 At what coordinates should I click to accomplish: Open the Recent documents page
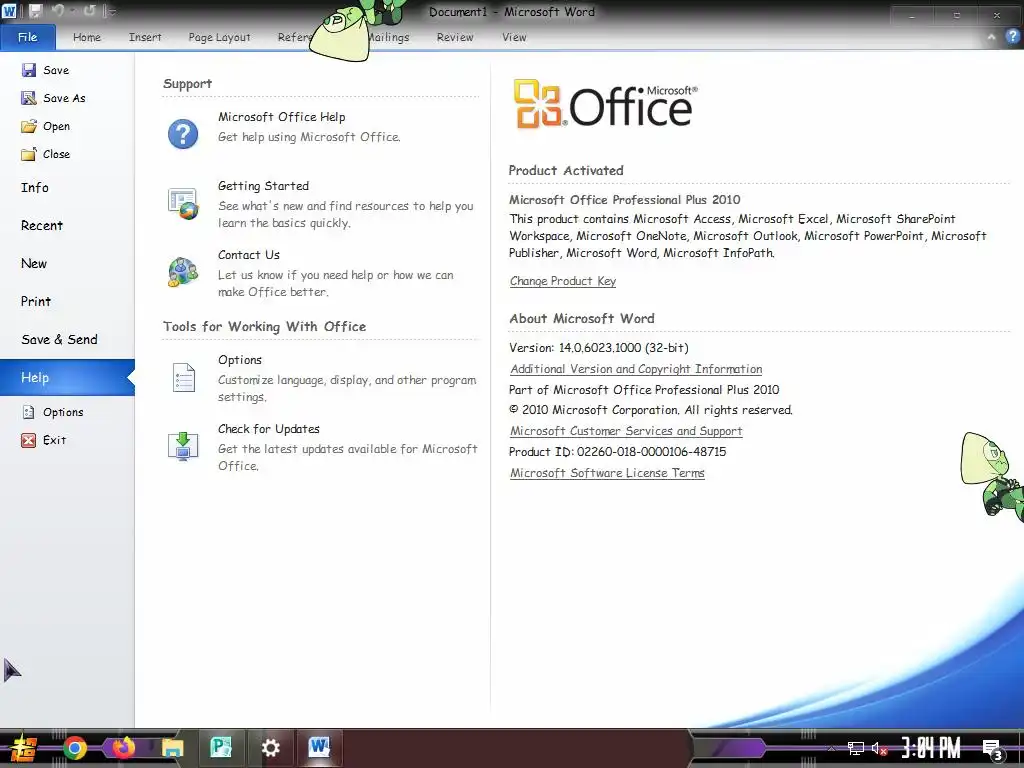tap(42, 226)
